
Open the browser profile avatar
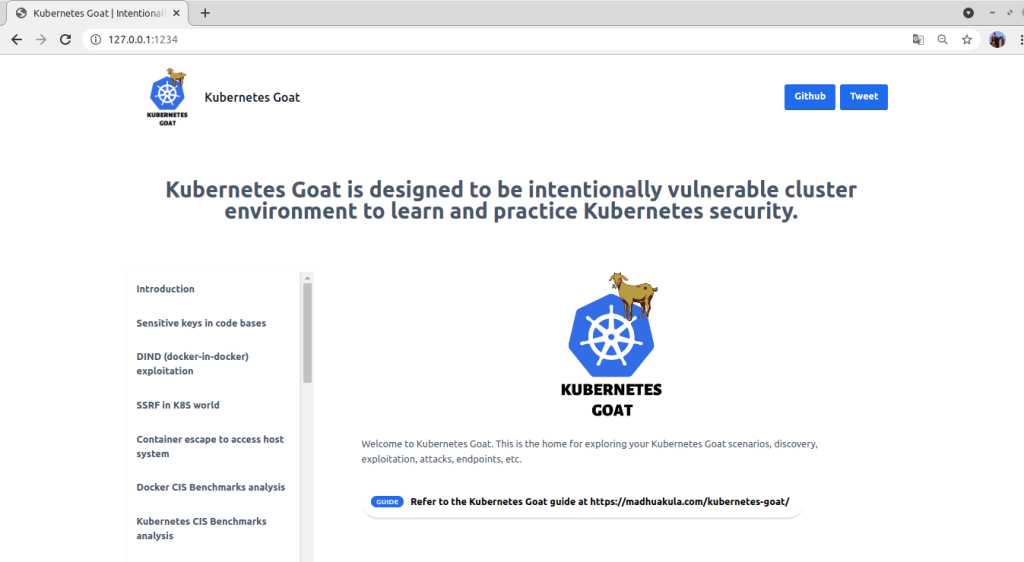(996, 40)
